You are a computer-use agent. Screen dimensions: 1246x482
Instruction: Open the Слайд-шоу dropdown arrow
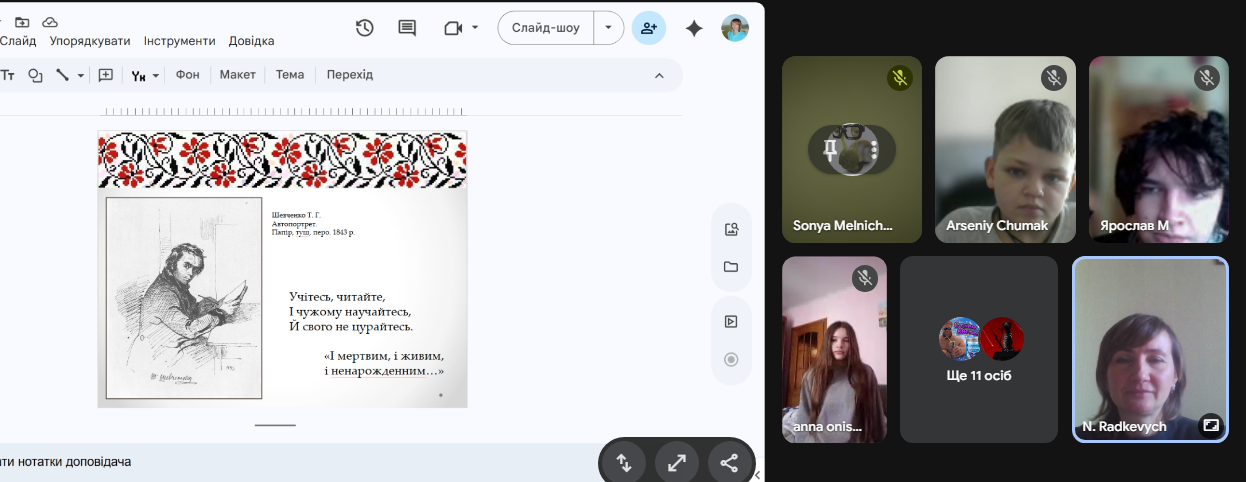[608, 28]
